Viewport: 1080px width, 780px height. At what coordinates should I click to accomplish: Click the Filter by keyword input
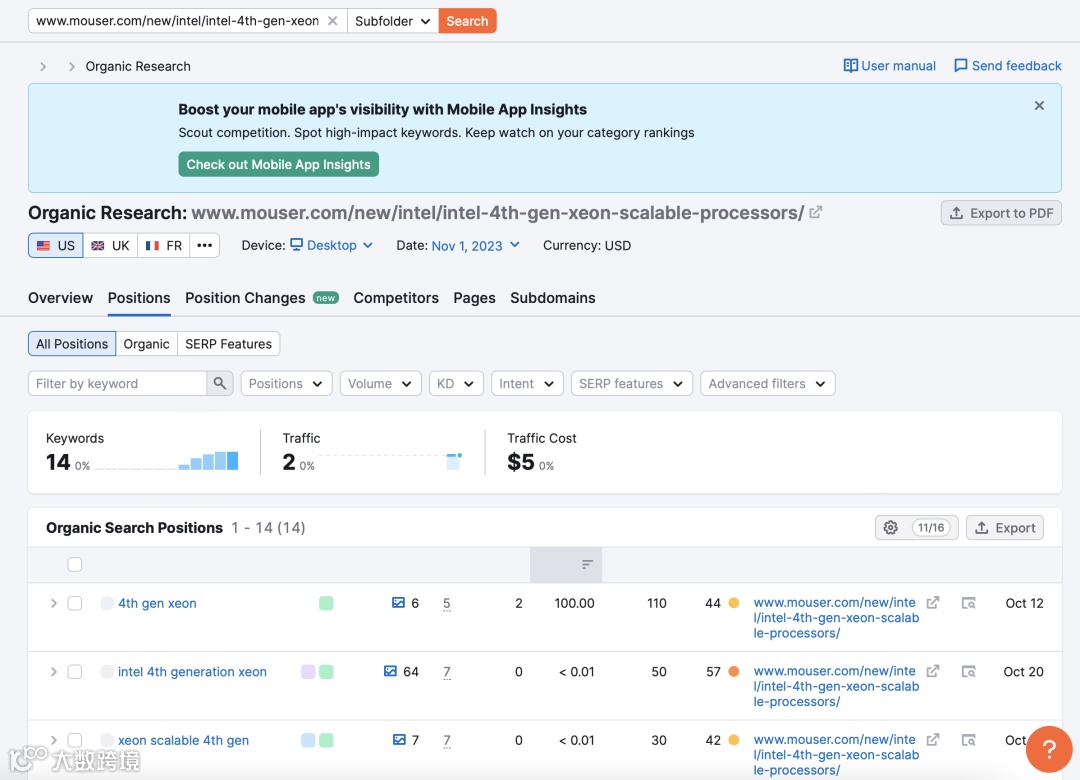[x=117, y=384]
